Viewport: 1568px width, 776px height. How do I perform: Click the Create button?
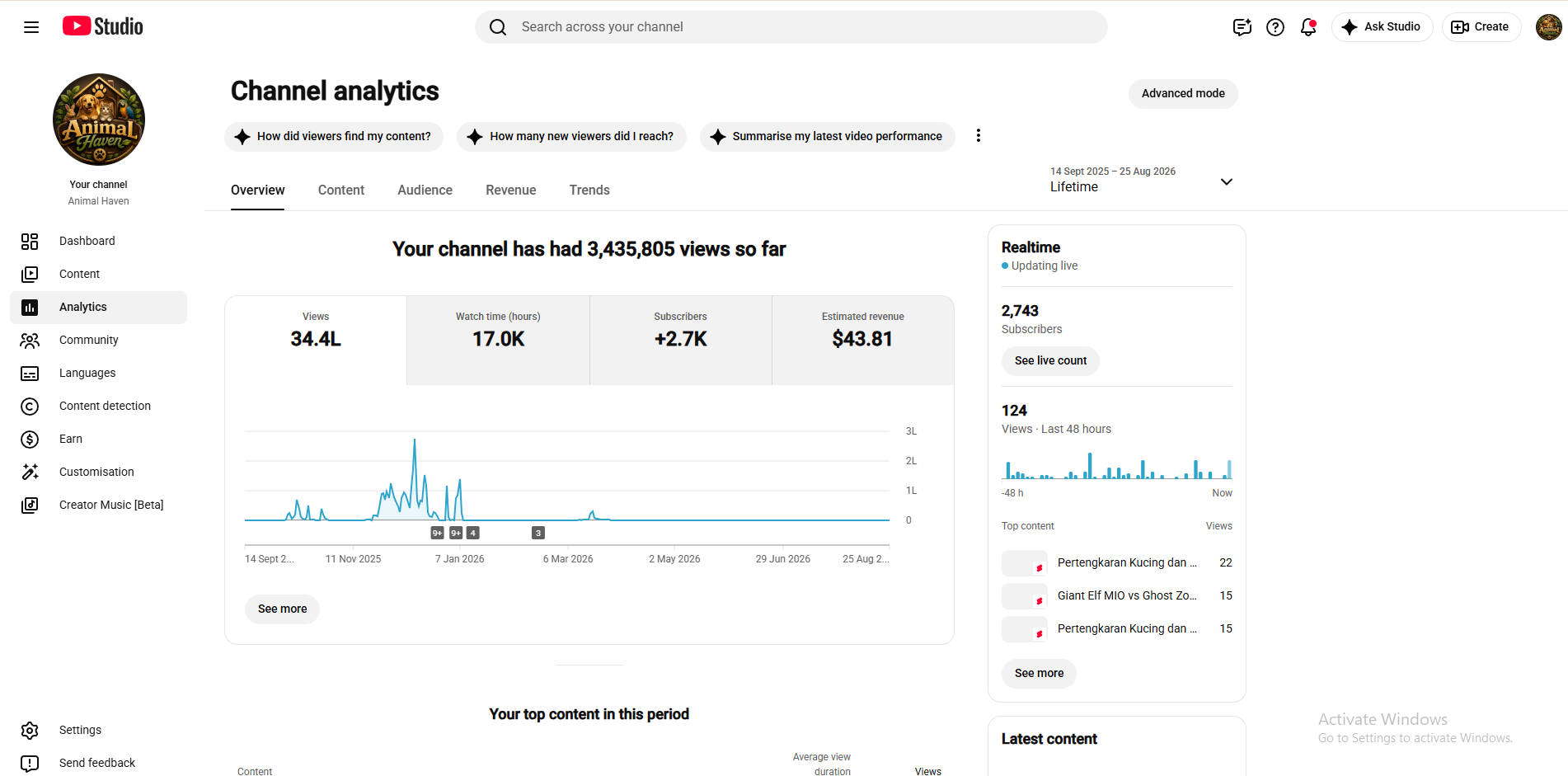(x=1481, y=27)
